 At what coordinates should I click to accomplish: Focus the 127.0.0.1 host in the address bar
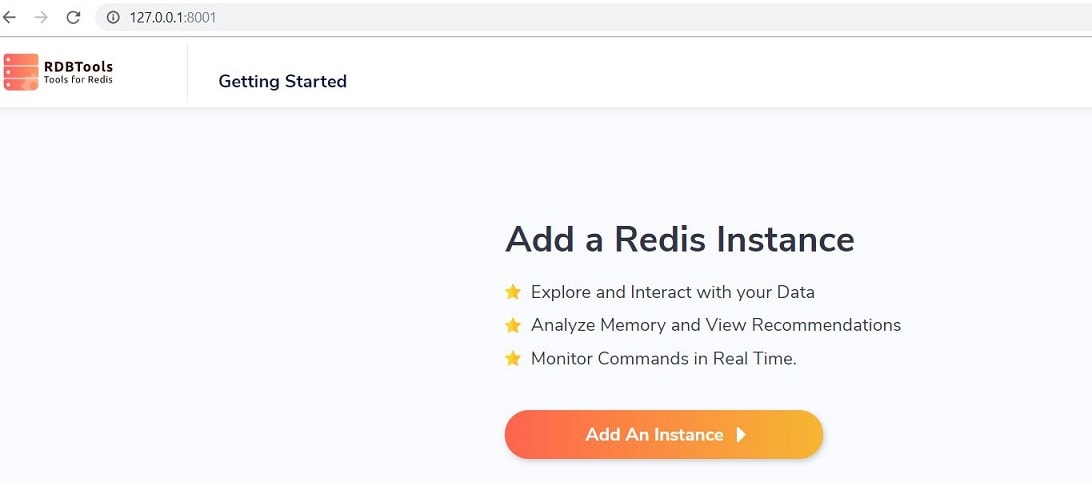click(x=157, y=17)
